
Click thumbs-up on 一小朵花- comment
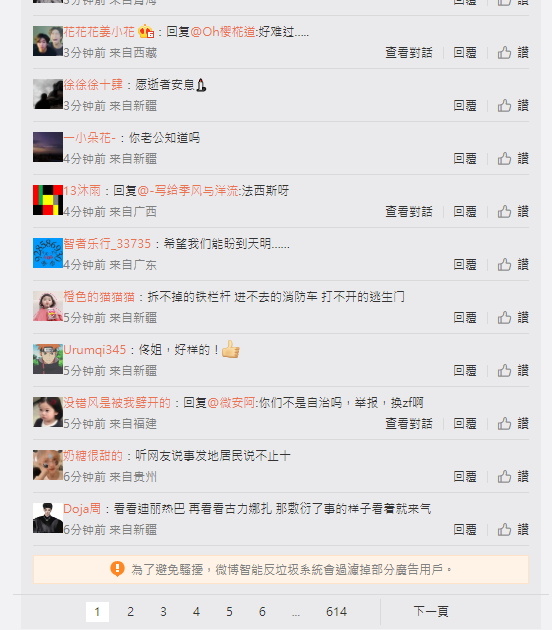coord(513,159)
